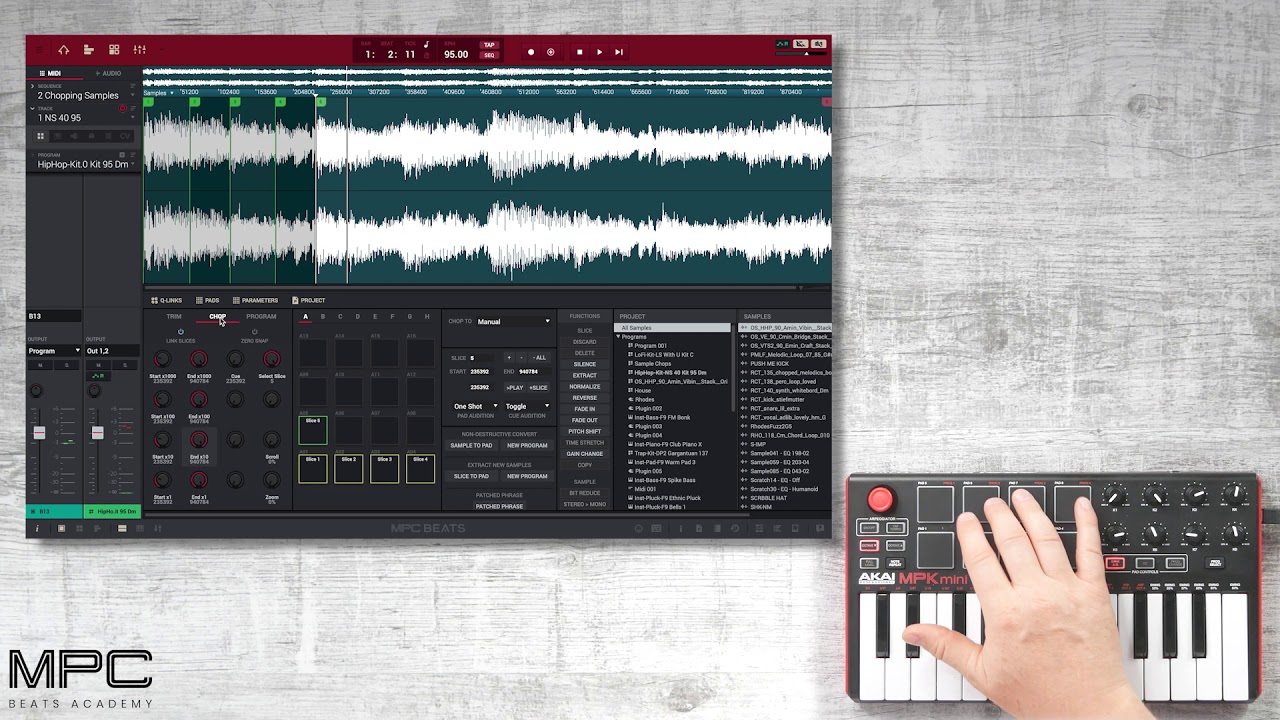
Task: Open the Out 1,2 output dropdown
Action: (112, 351)
